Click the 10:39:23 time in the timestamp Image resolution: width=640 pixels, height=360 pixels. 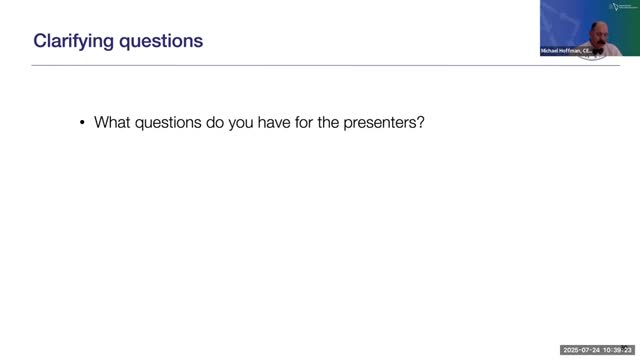[617, 350]
